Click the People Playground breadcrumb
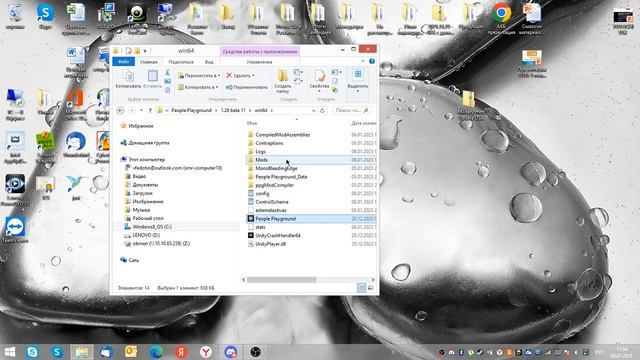640x360 pixels. coord(191,110)
